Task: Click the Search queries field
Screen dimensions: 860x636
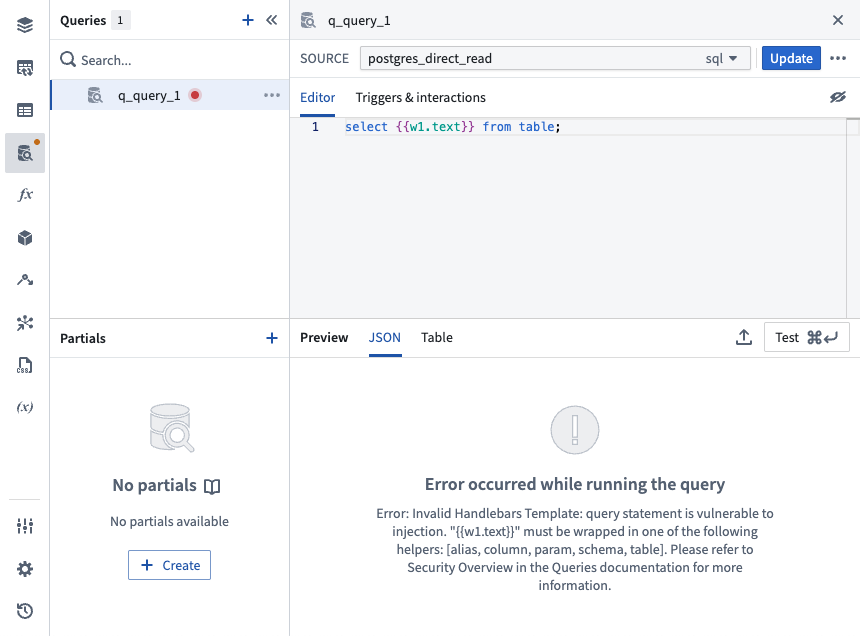Action: (x=170, y=60)
